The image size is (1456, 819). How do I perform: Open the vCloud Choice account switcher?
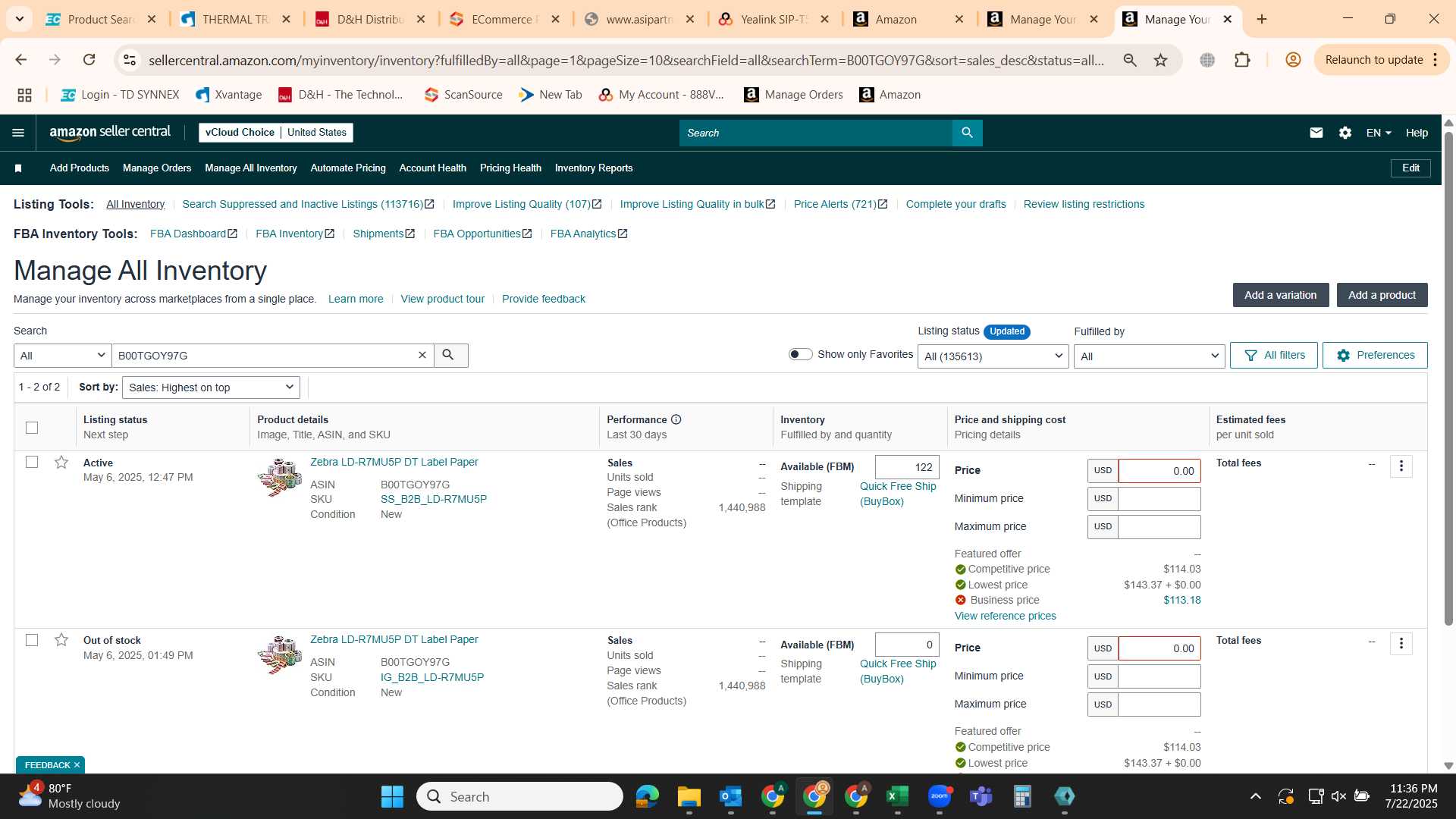click(276, 132)
